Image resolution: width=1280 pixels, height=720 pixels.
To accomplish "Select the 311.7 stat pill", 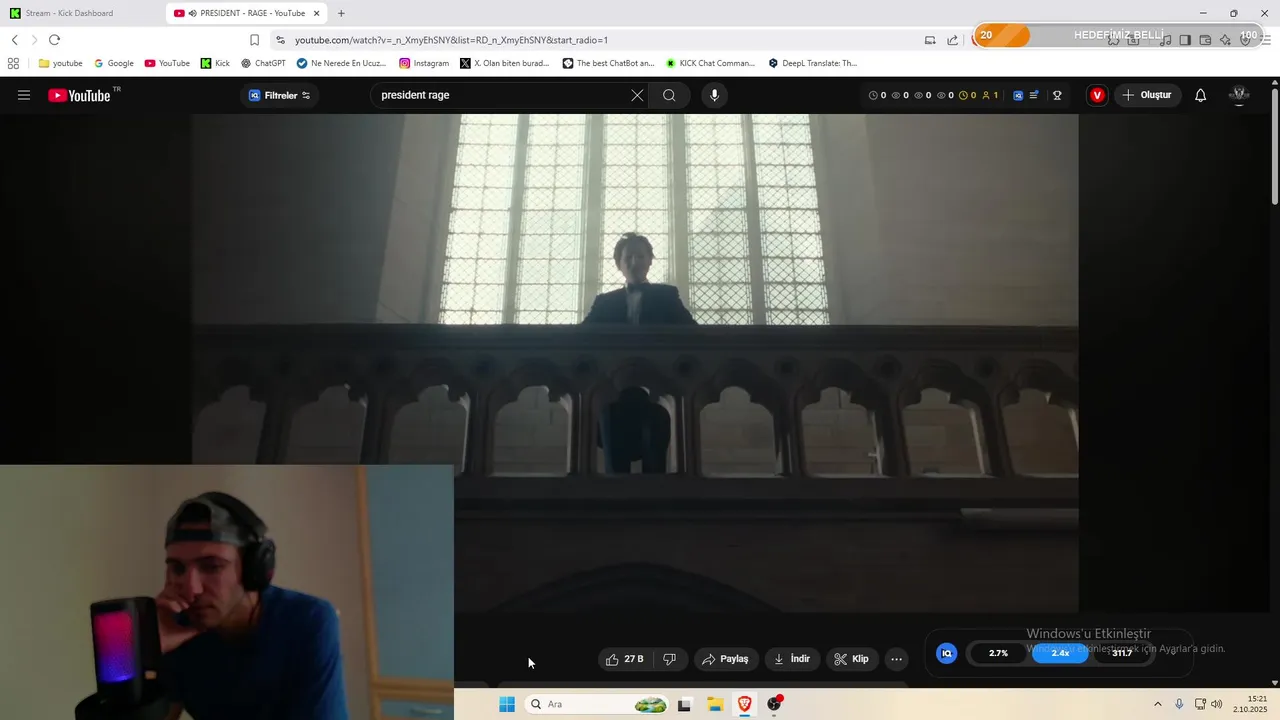I will tap(1122, 653).
